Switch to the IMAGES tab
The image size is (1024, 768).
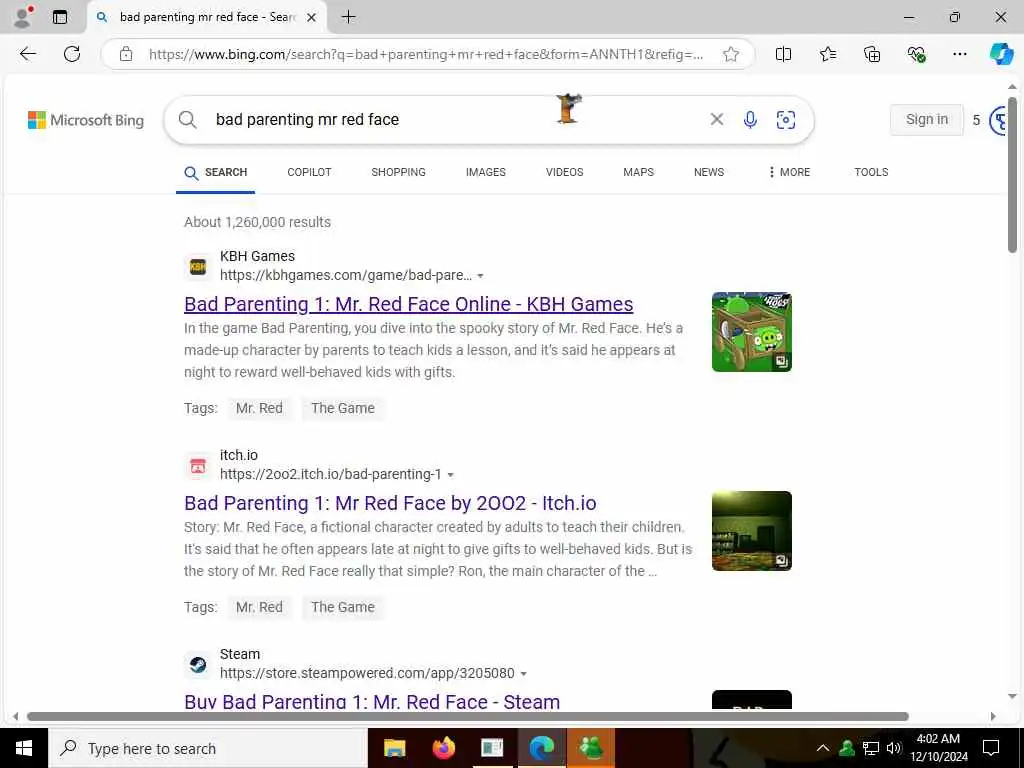[486, 172]
